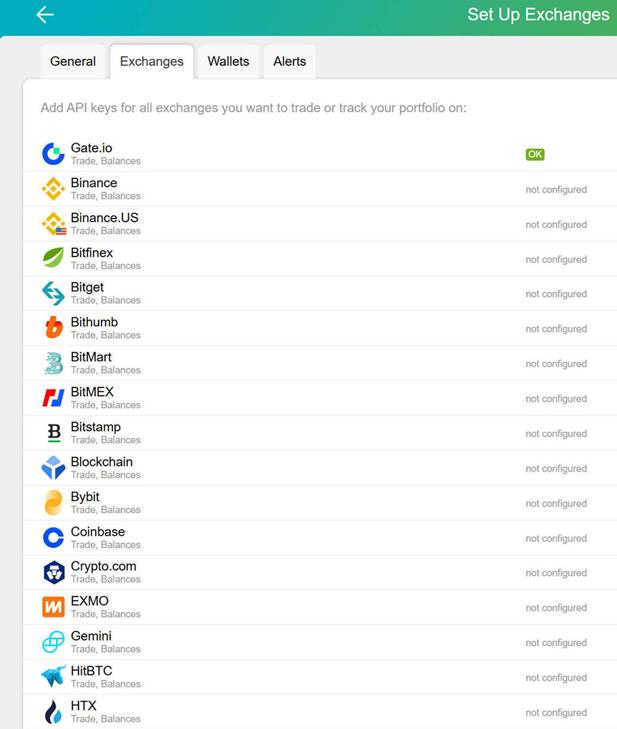Click 'not configured' next to Binance.US
The height and width of the screenshot is (729, 617).
556,225
